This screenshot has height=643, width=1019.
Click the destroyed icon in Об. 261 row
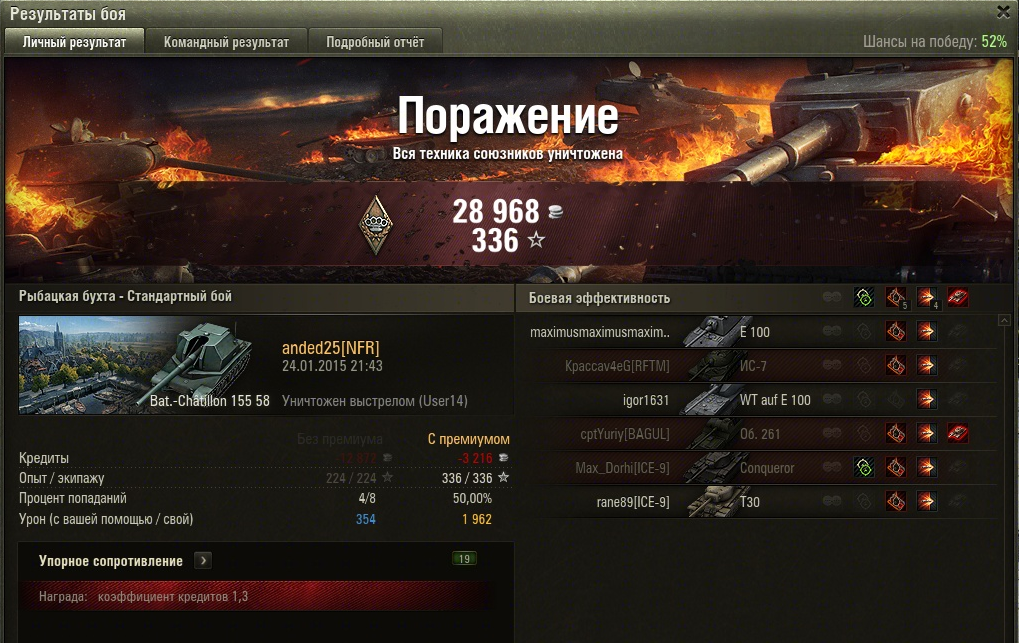coord(958,433)
